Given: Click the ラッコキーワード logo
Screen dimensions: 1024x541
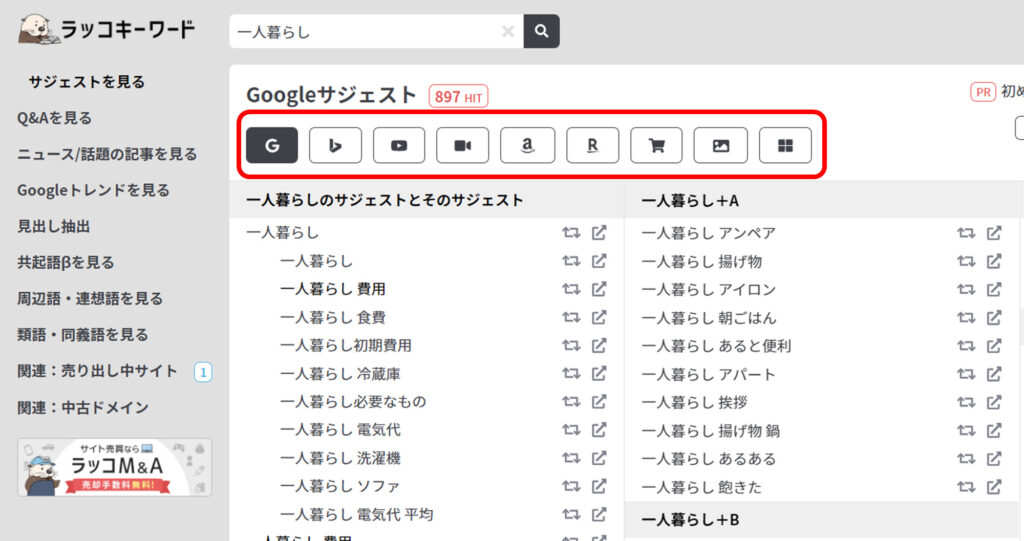Looking at the screenshot, I should tap(106, 29).
